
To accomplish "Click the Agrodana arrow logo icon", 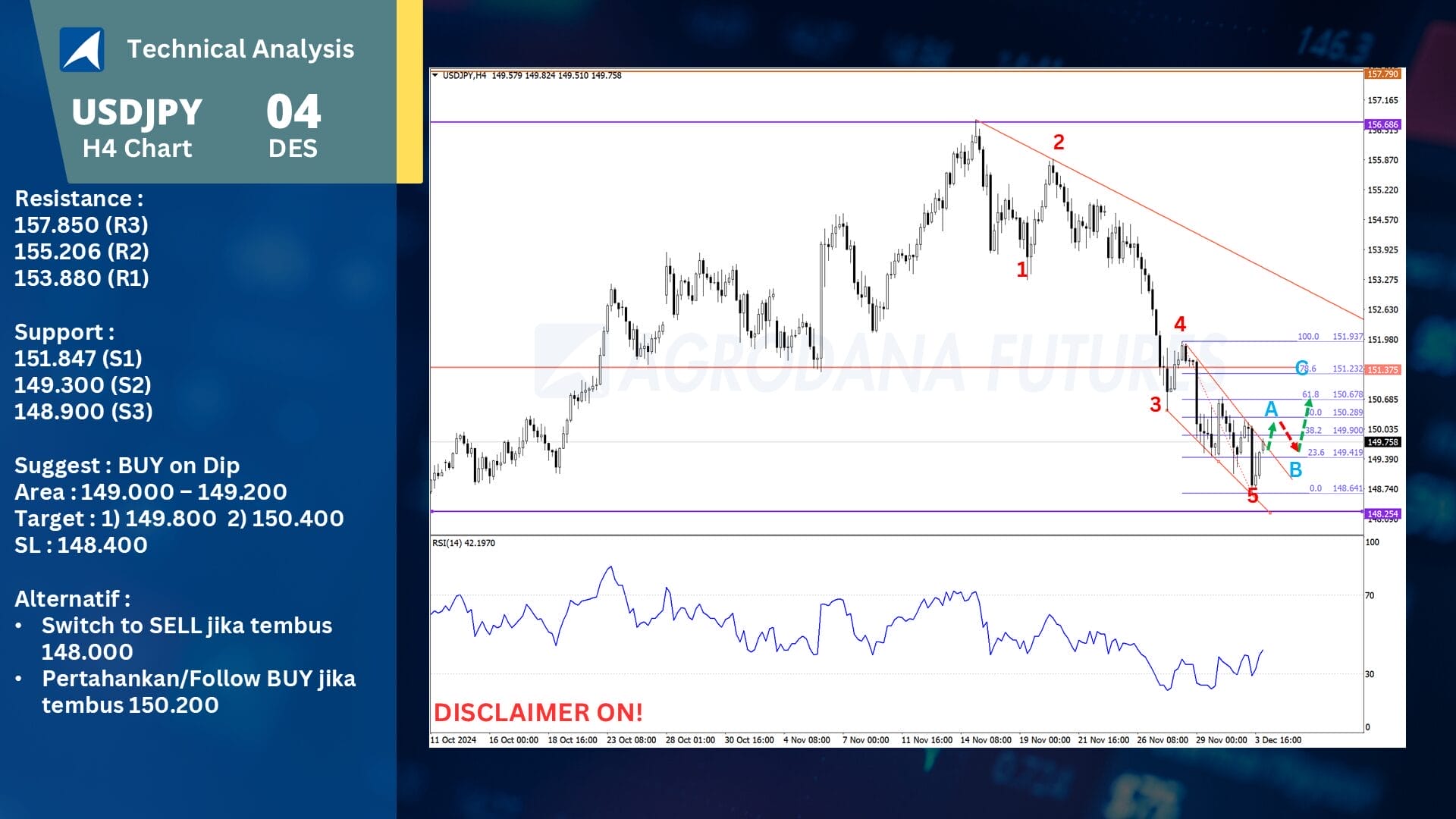I will tap(82, 50).
